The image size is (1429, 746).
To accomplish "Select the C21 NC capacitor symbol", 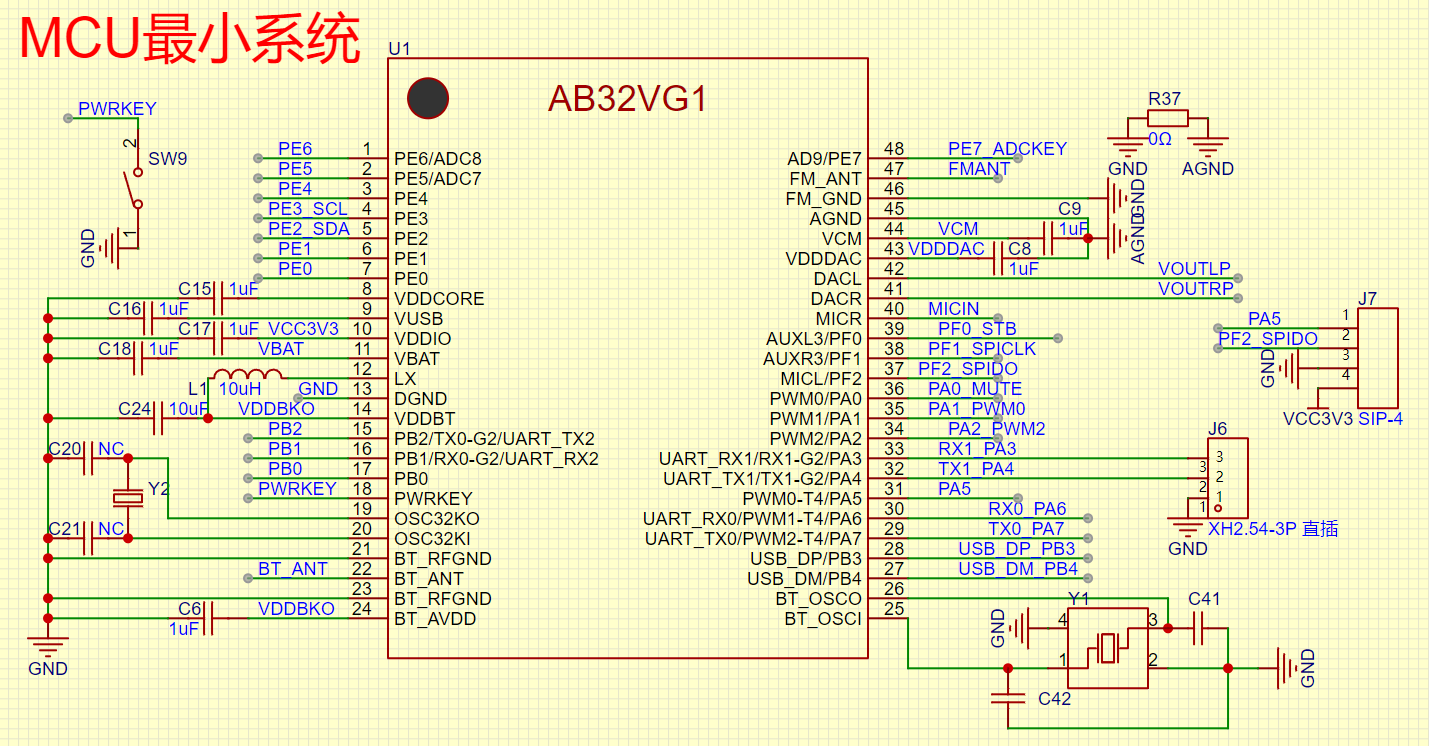I will pos(88,538).
